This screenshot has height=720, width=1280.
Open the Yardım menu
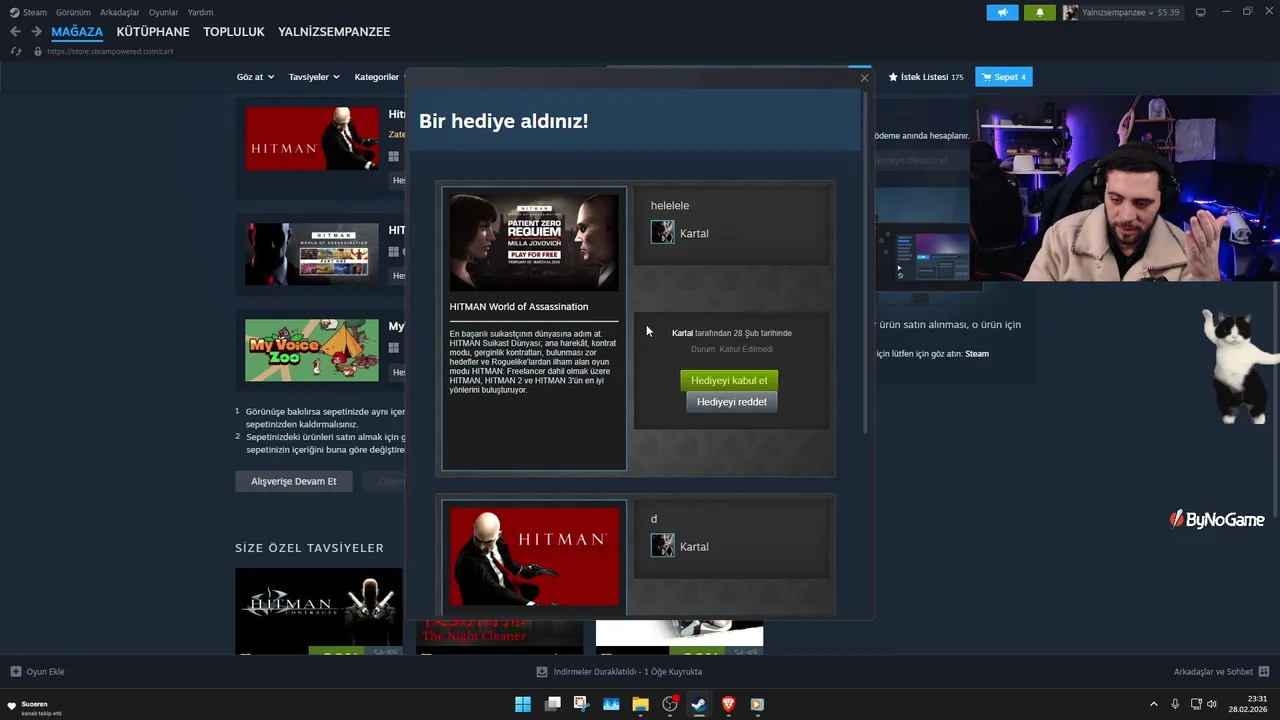tap(200, 12)
